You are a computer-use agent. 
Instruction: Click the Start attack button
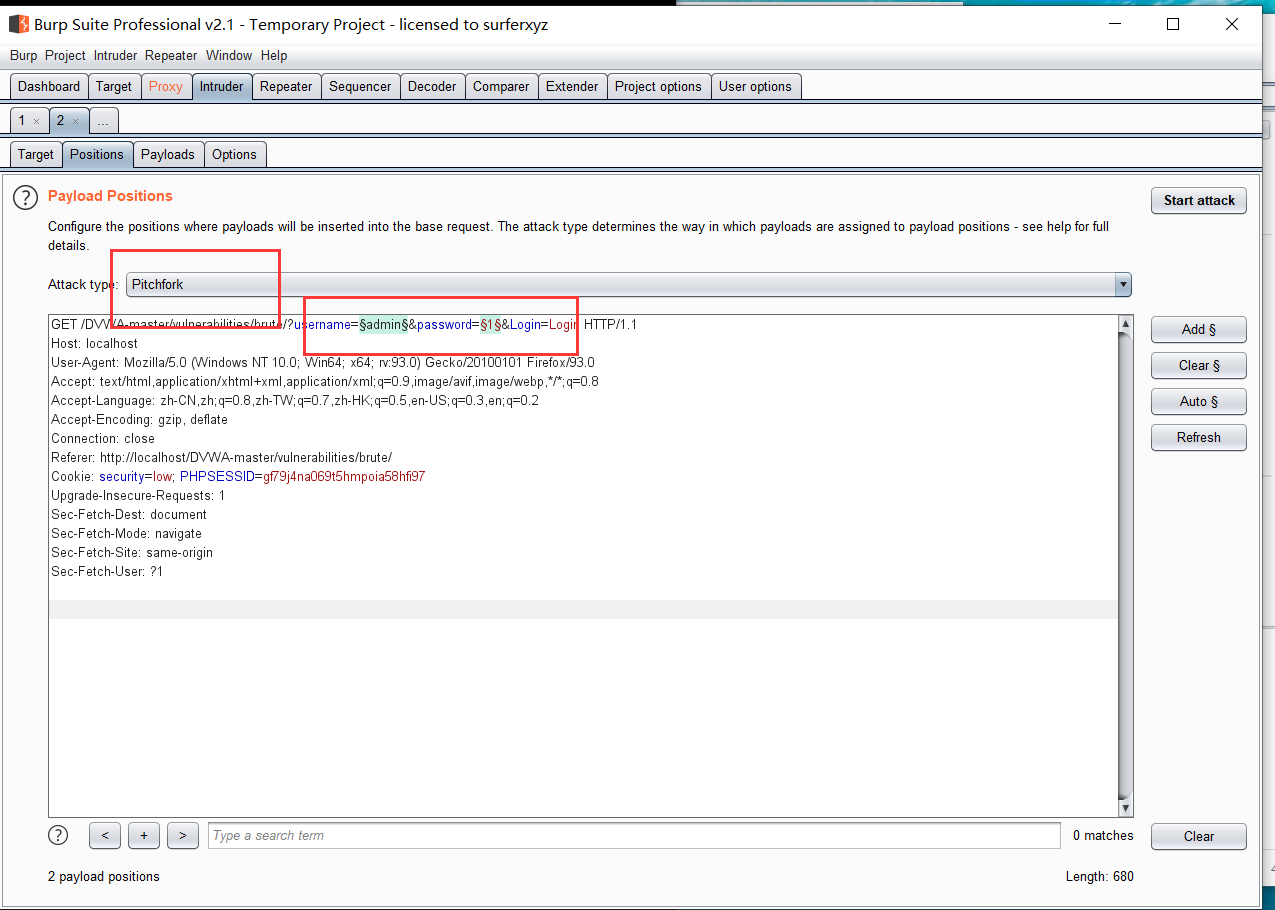tap(1199, 200)
